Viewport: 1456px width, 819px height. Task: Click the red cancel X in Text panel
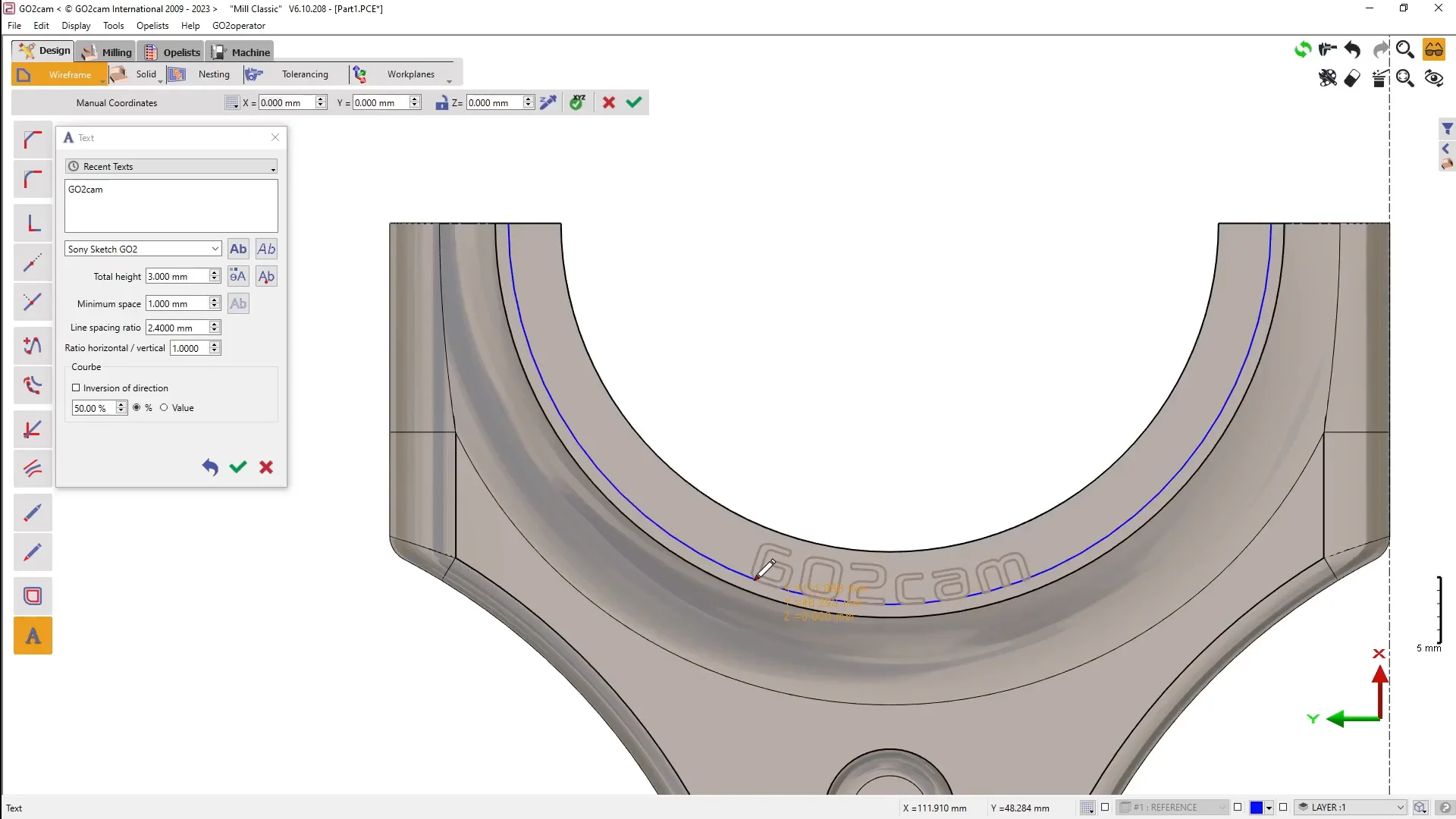[x=266, y=467]
